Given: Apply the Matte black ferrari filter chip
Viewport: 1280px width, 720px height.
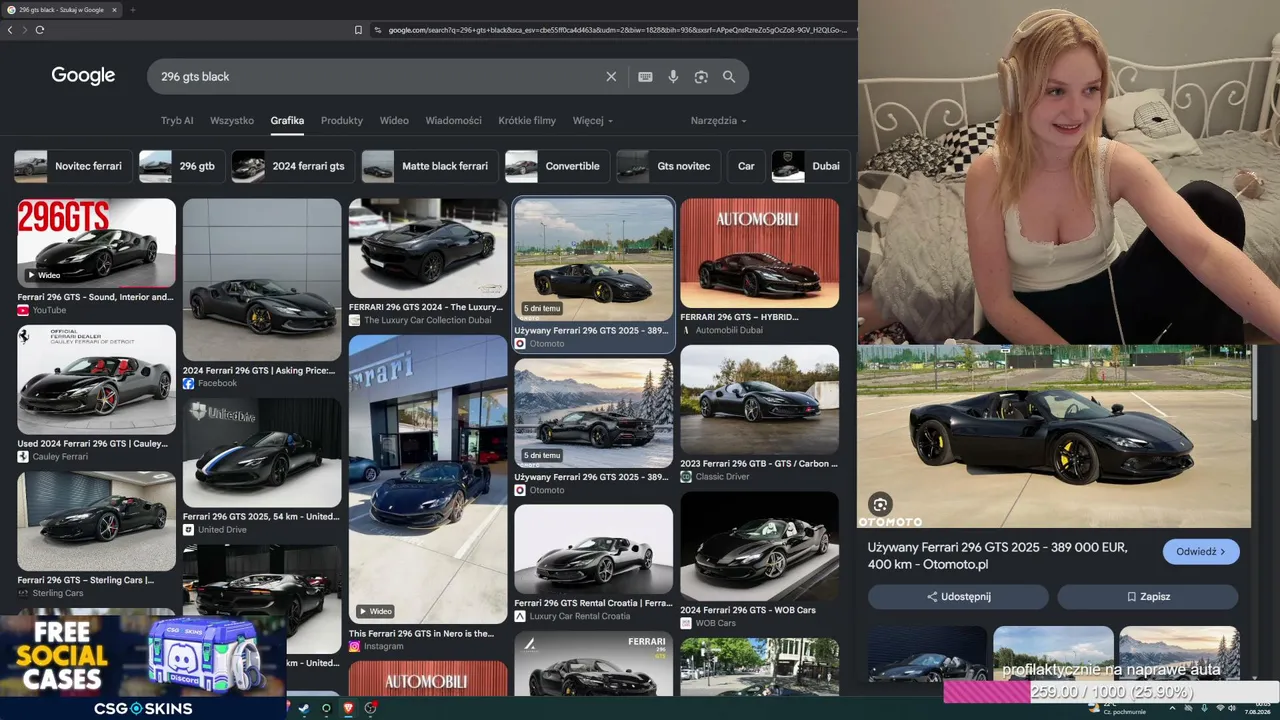Looking at the screenshot, I should 429,166.
